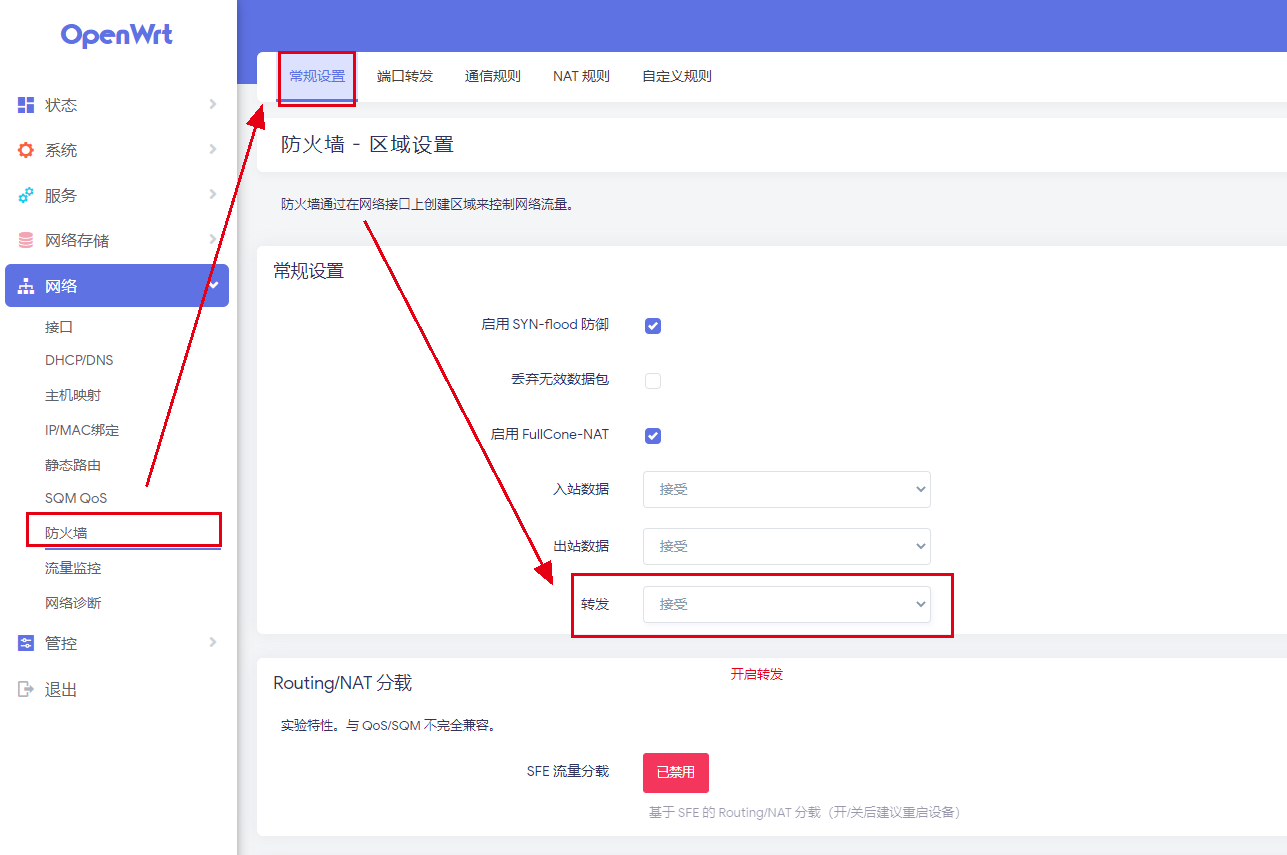Click the 网络 sitemap icon
Image resolution: width=1287 pixels, height=855 pixels.
(26, 286)
